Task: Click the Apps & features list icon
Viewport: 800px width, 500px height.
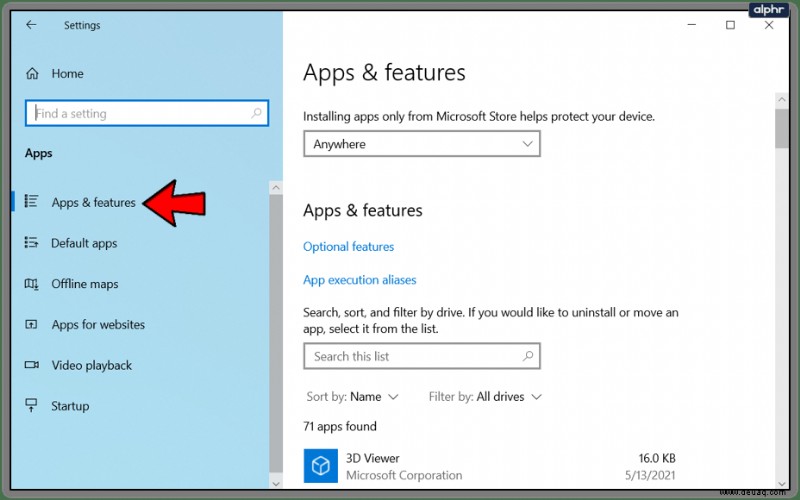Action: pyautogui.click(x=32, y=202)
